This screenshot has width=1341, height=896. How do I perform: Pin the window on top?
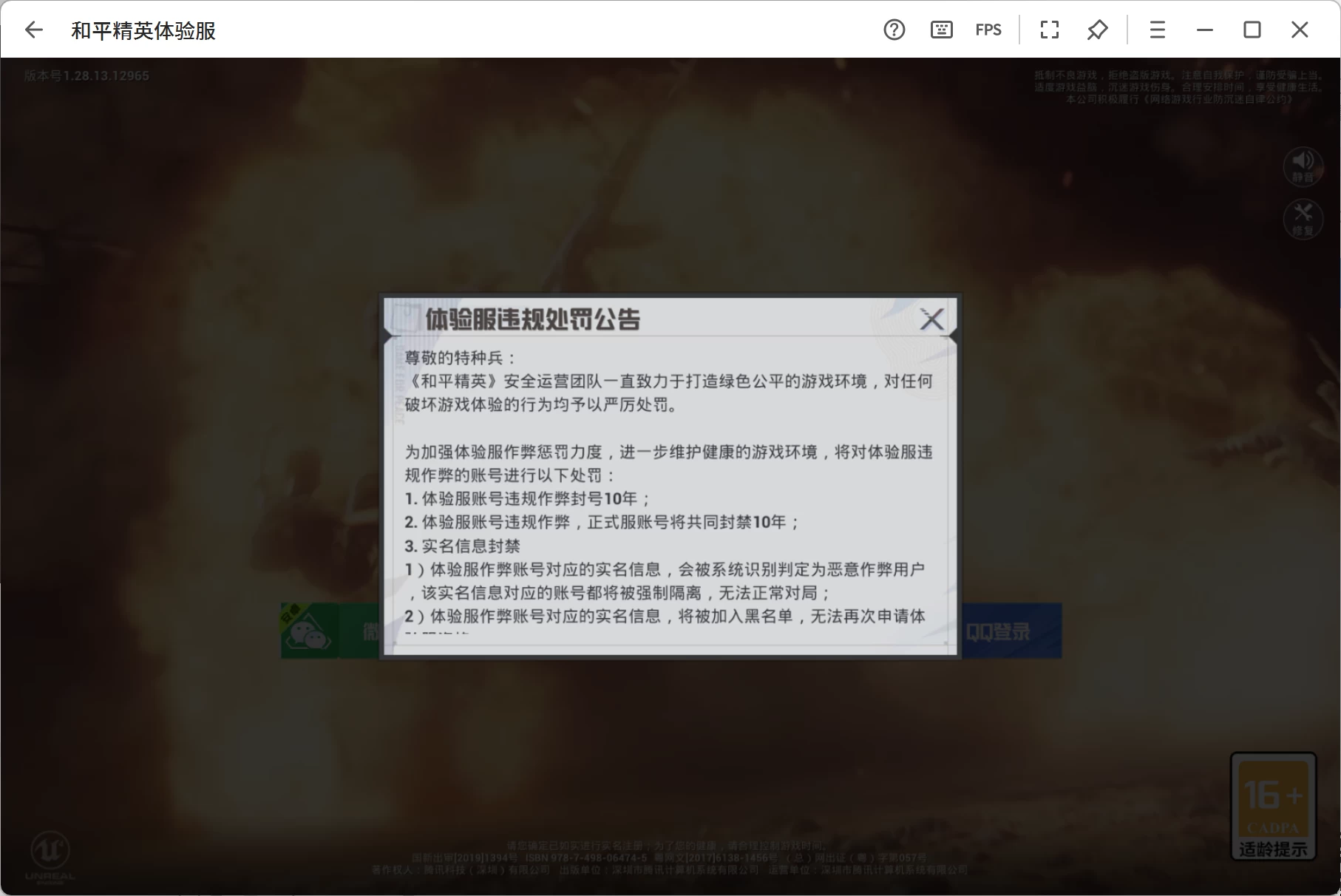pos(1097,30)
